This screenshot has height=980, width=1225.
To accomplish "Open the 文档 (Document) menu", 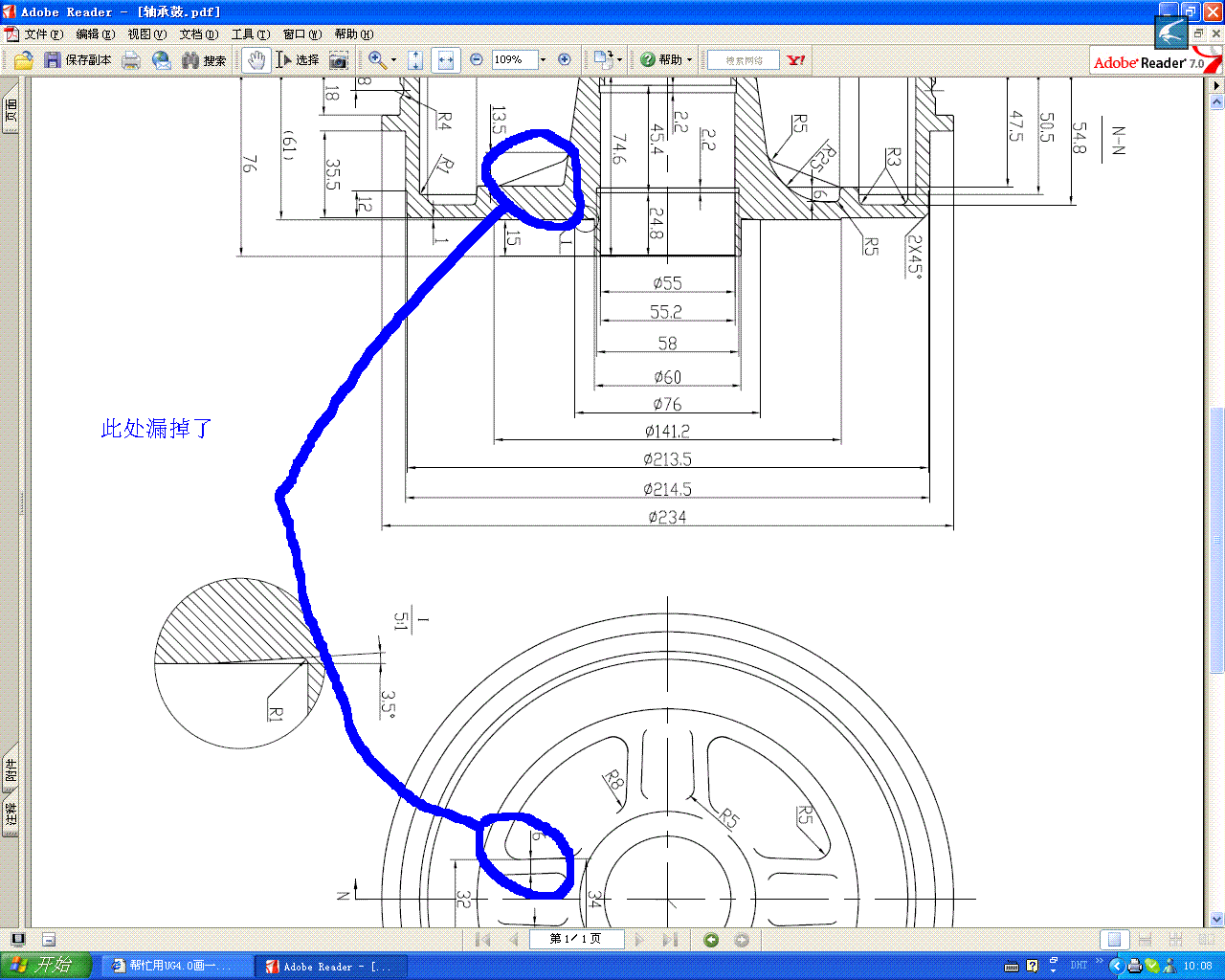I will click(x=198, y=34).
